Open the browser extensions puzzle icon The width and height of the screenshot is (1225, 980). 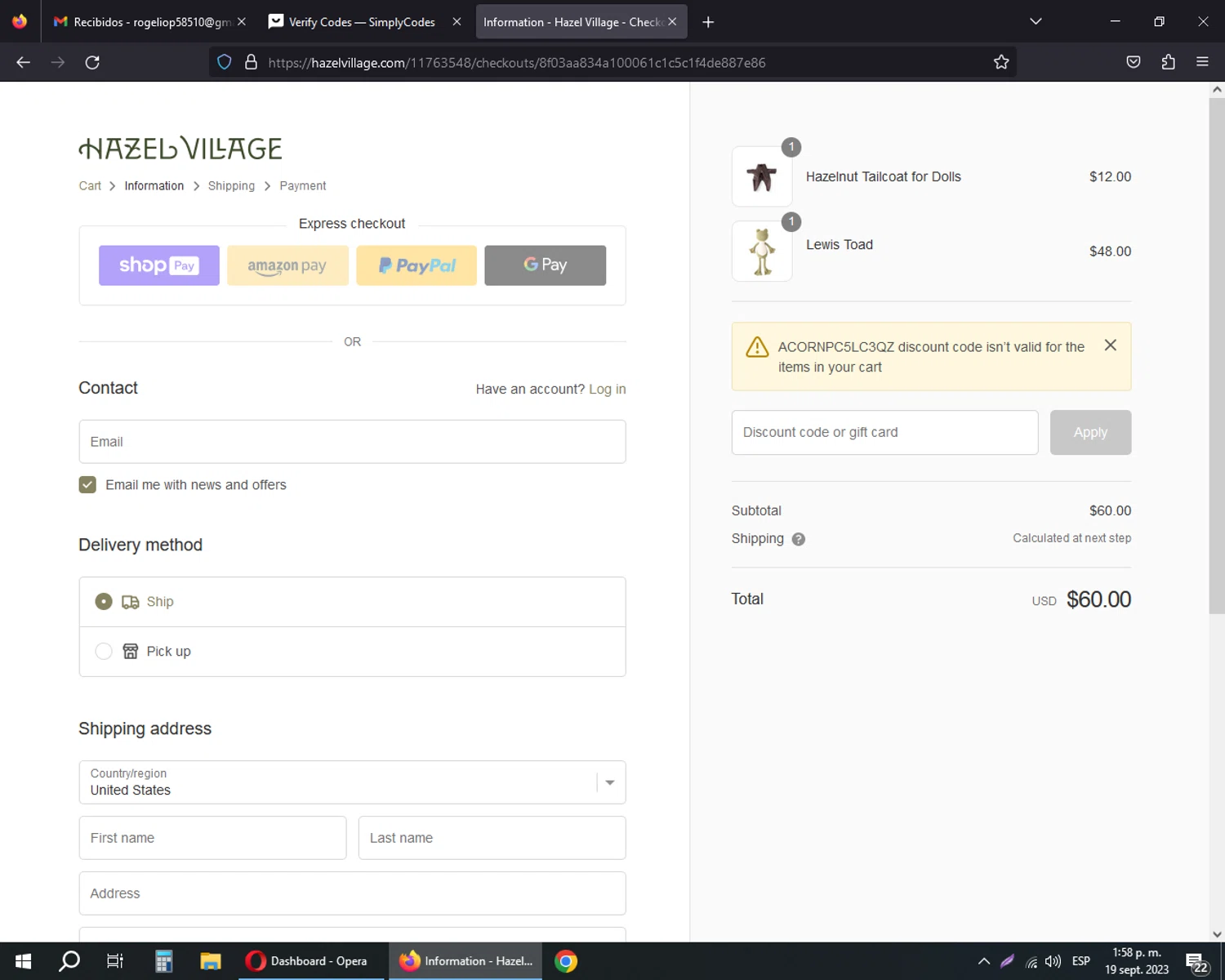(x=1168, y=62)
